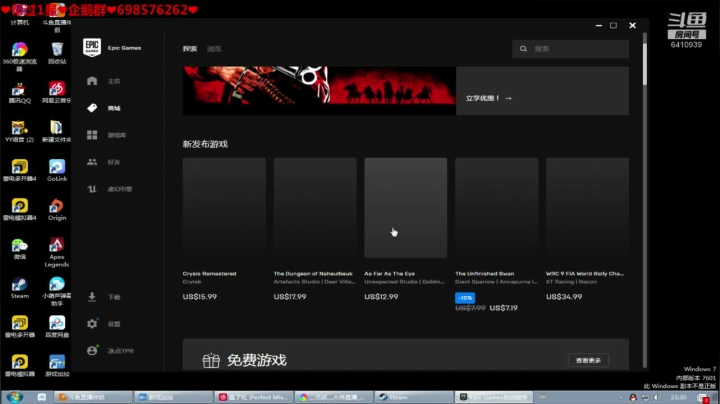The height and width of the screenshot is (404, 720).
Task: Open the WRC 9 FIA World Rally title
Action: (x=585, y=274)
